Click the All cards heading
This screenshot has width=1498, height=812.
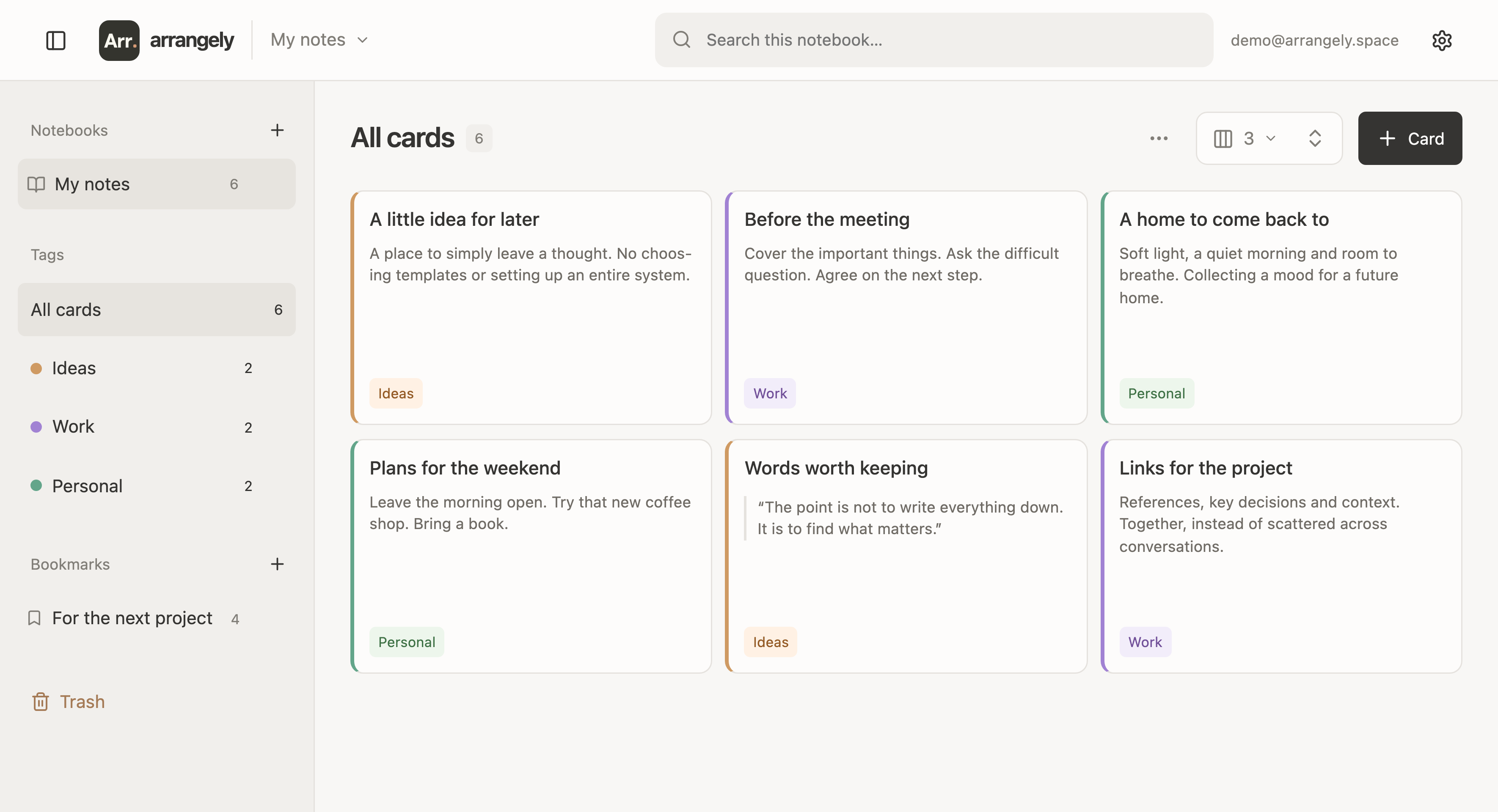(x=402, y=138)
